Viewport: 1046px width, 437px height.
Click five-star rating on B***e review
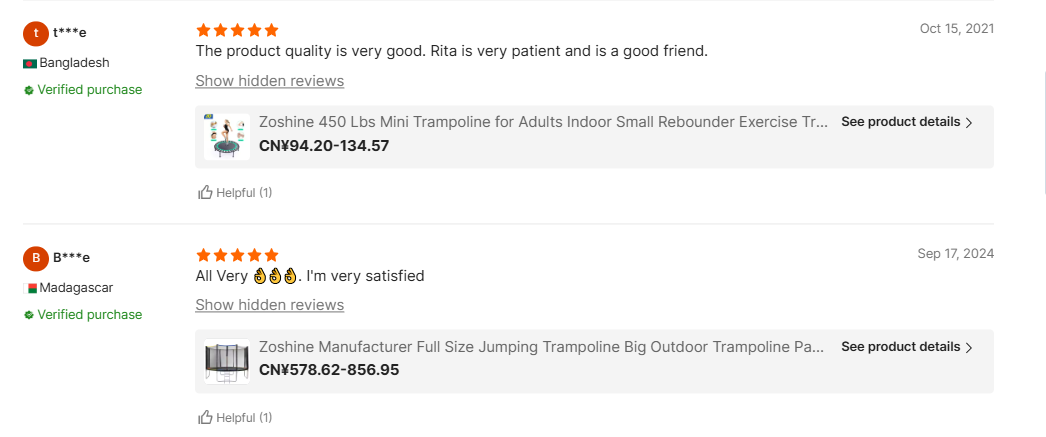tap(237, 255)
